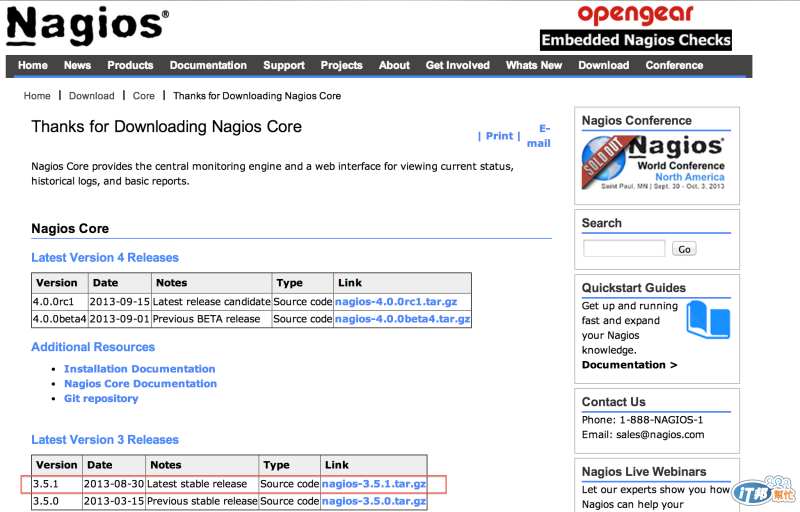Open the Support menu item
Viewport: 800px width, 512px height.
(x=284, y=65)
